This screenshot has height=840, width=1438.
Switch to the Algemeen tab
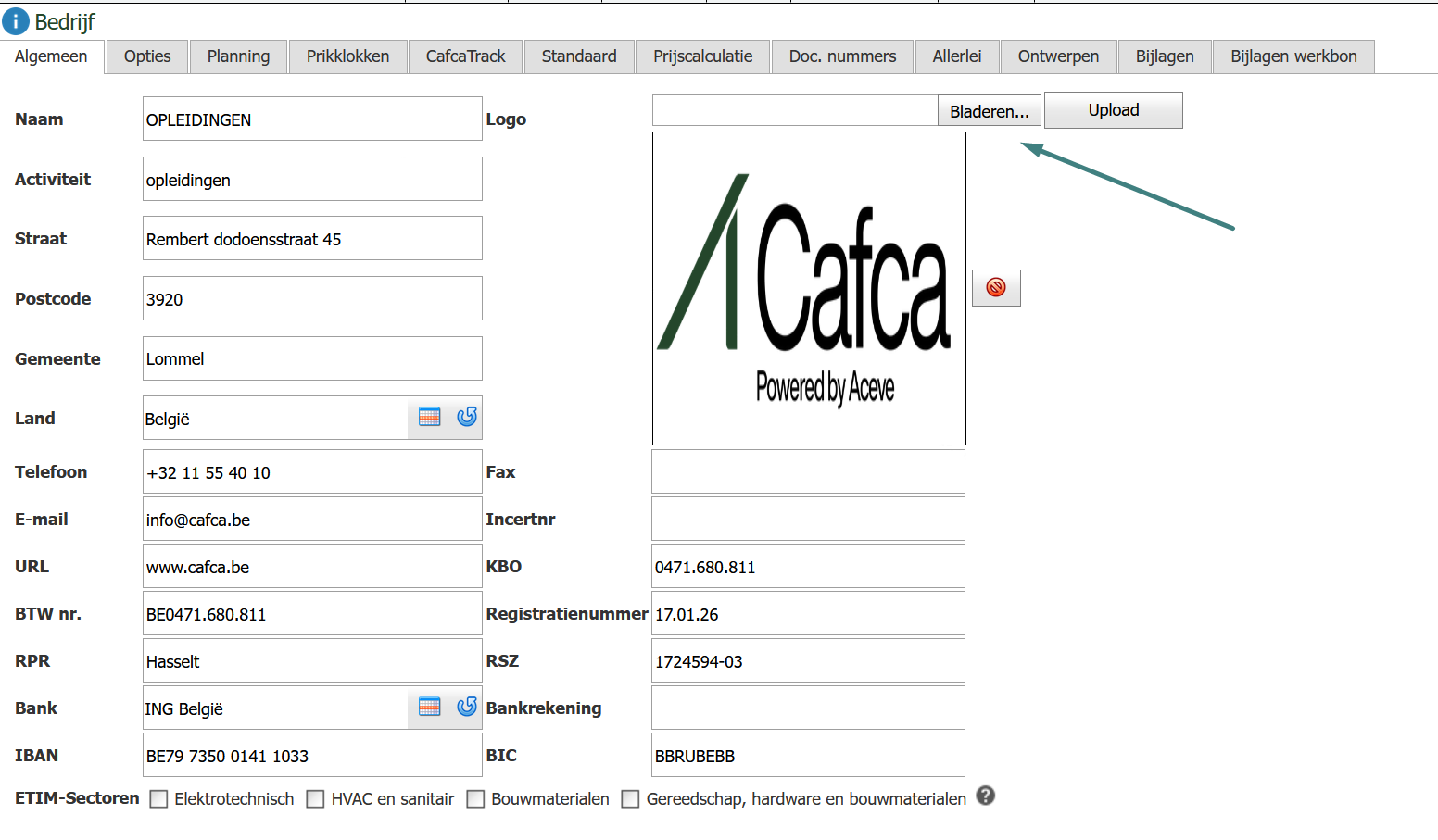pyautogui.click(x=51, y=56)
